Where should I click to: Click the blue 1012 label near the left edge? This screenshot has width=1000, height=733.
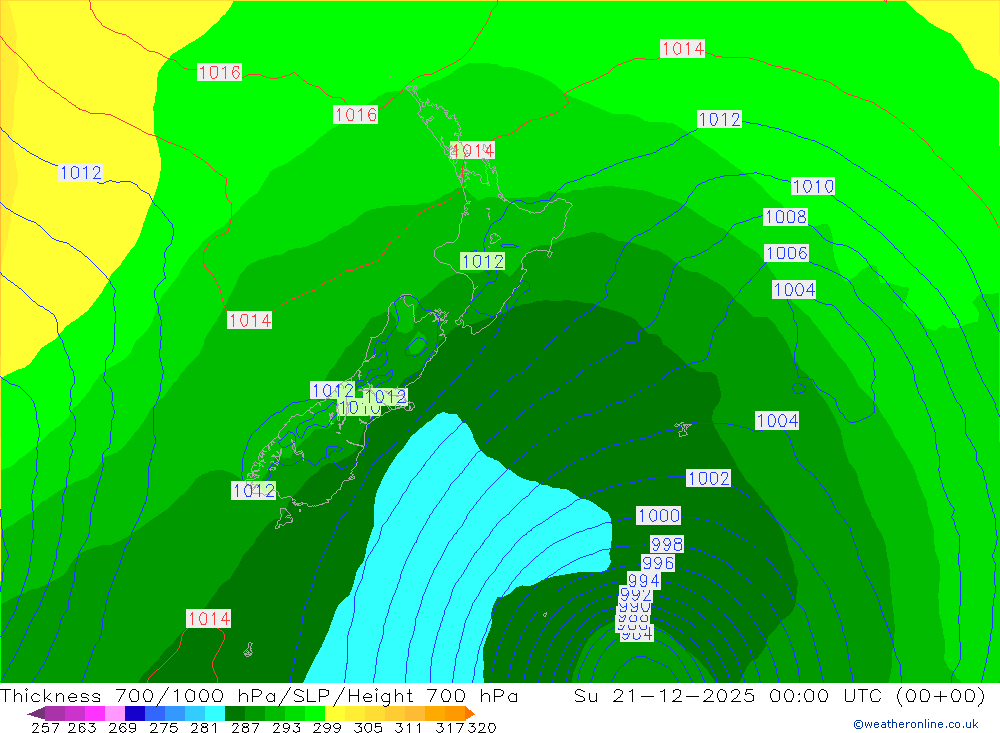click(80, 173)
